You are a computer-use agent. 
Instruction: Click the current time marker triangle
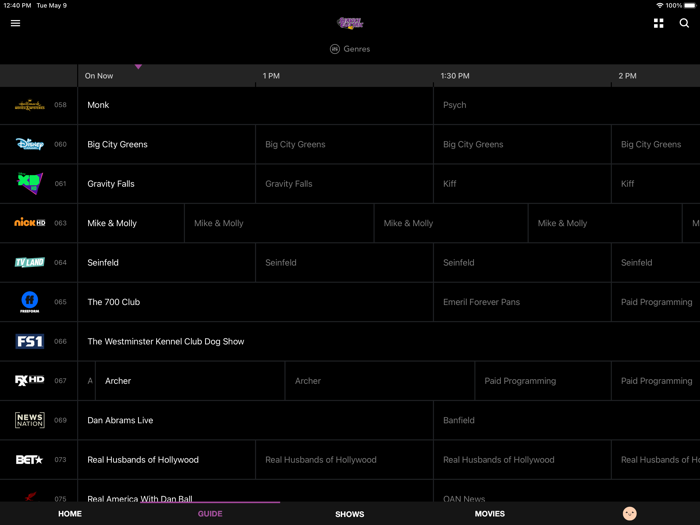pos(138,67)
